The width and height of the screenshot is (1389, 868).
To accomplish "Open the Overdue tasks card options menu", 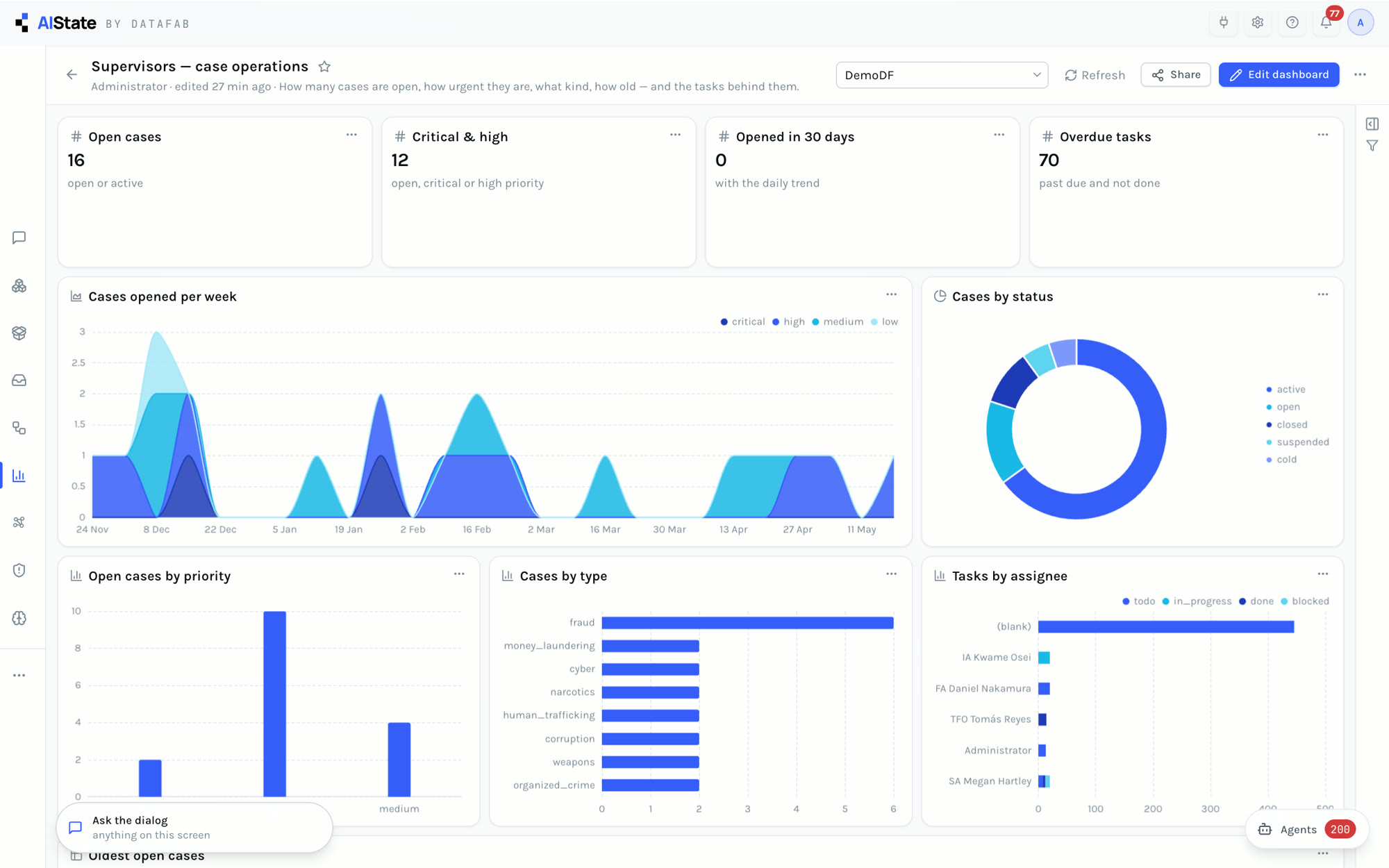I will tap(1322, 135).
